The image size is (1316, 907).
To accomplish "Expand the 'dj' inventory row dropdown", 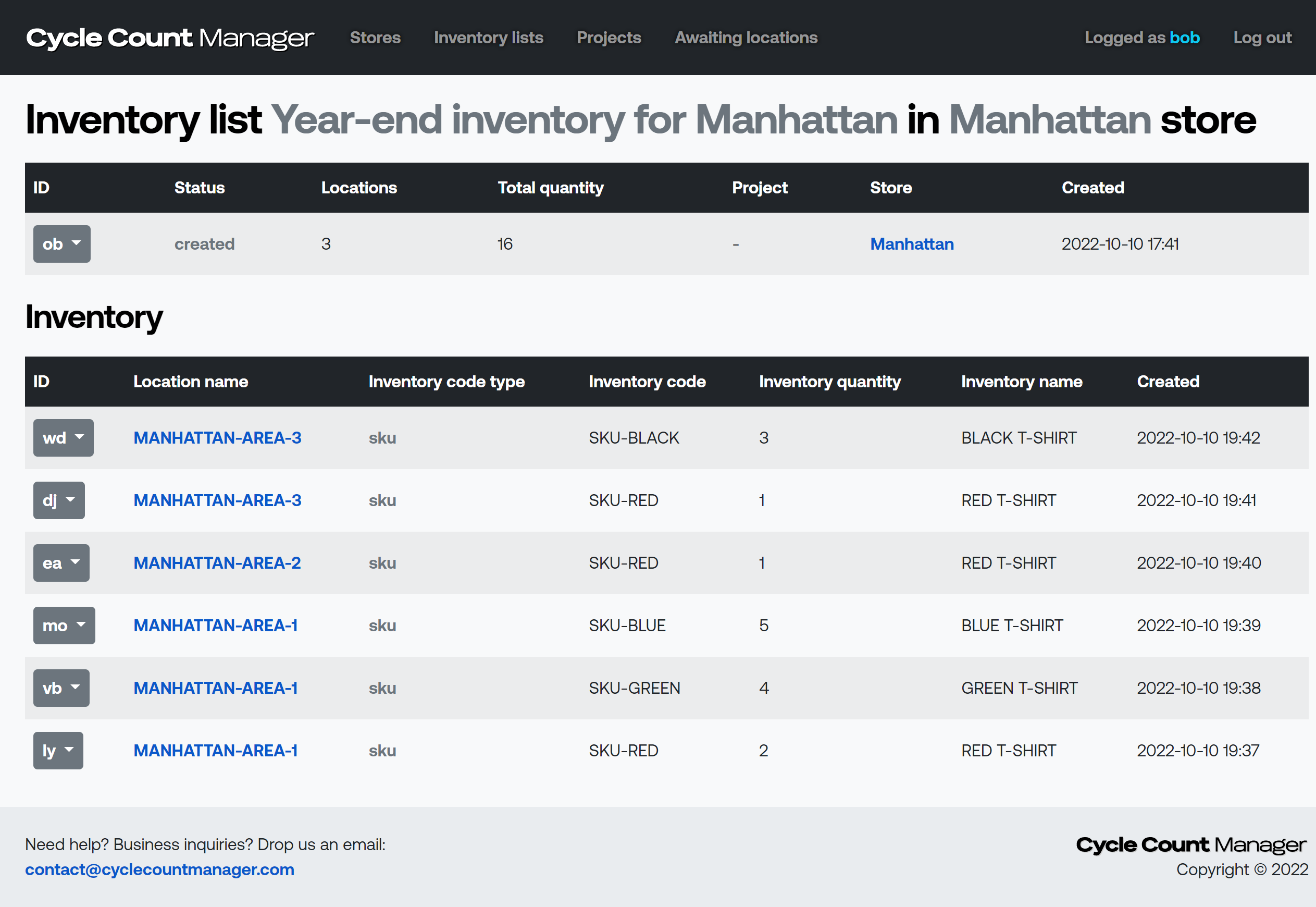I will coord(60,500).
